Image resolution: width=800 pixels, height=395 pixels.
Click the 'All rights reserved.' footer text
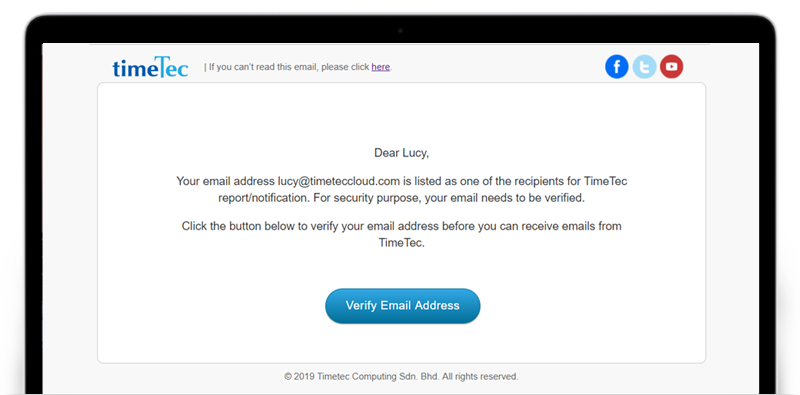pos(480,377)
